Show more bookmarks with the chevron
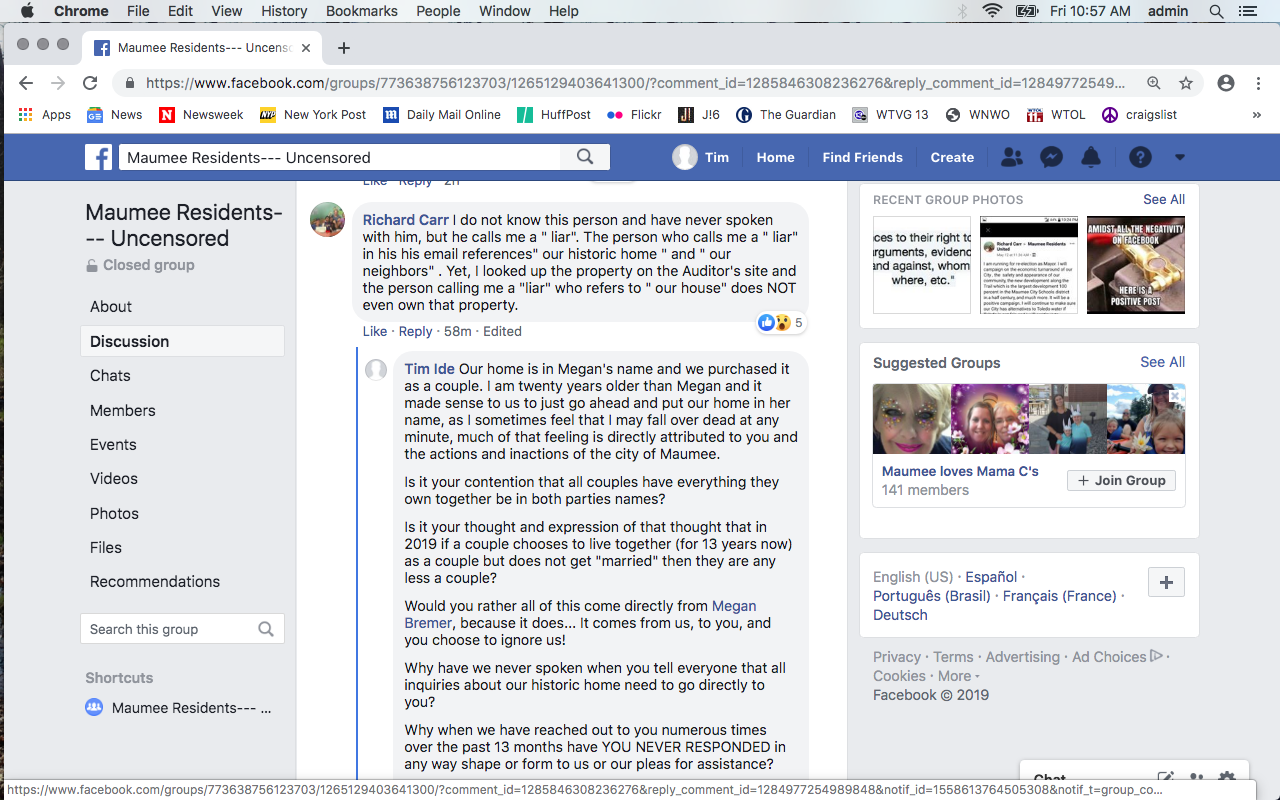Viewport: 1280px width, 800px height. click(x=1257, y=115)
